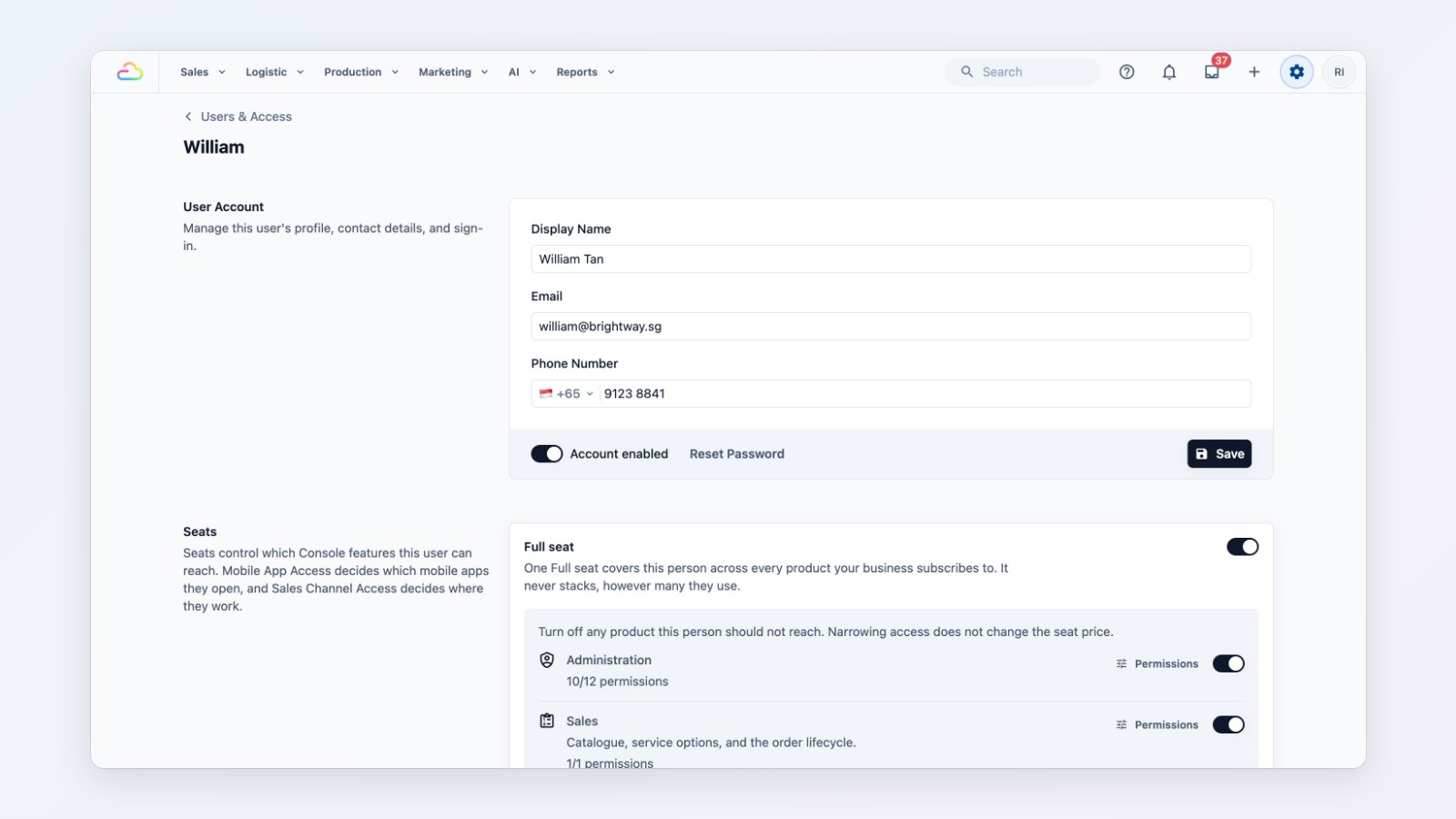
Task: Click the Administration shield icon
Action: click(x=547, y=660)
